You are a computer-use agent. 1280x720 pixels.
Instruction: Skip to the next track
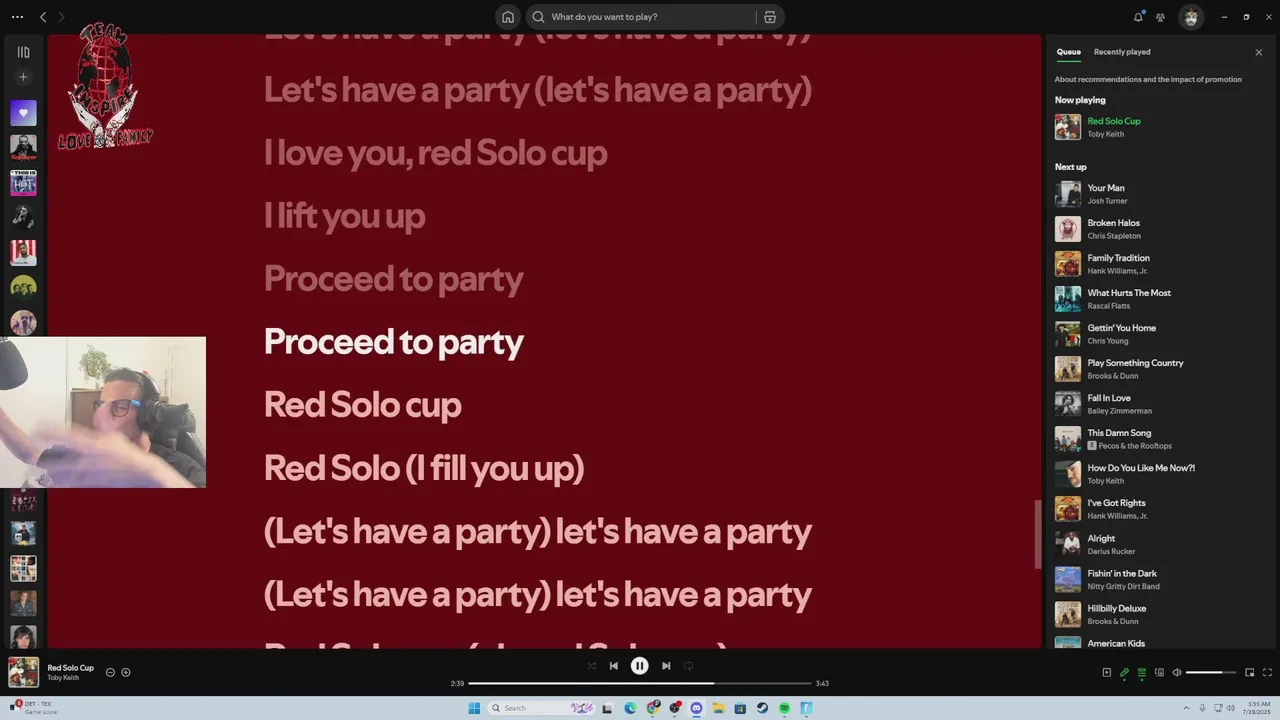666,666
